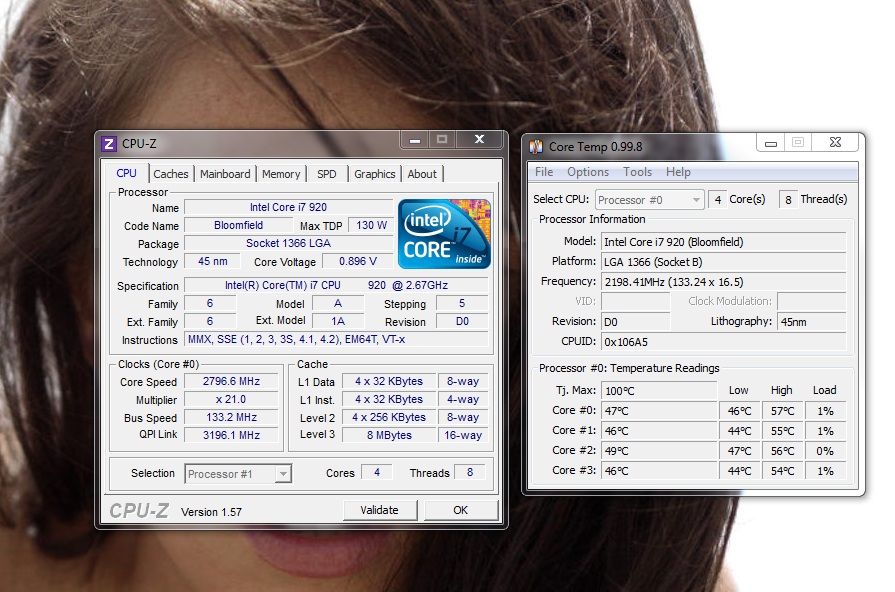Click the Core #0 temperature 47°C
The image size is (895, 592).
pos(659,411)
